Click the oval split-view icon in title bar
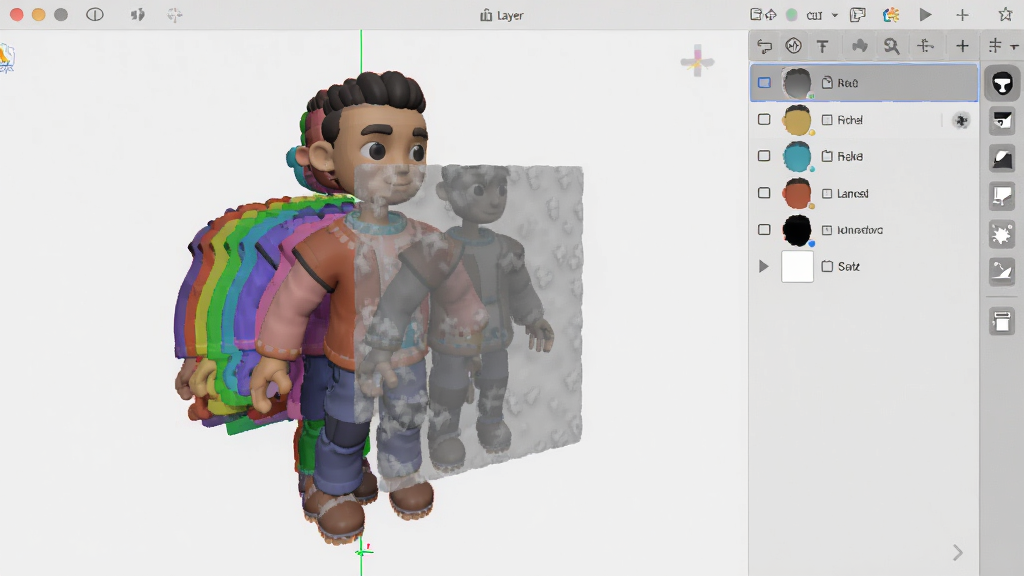 95,14
